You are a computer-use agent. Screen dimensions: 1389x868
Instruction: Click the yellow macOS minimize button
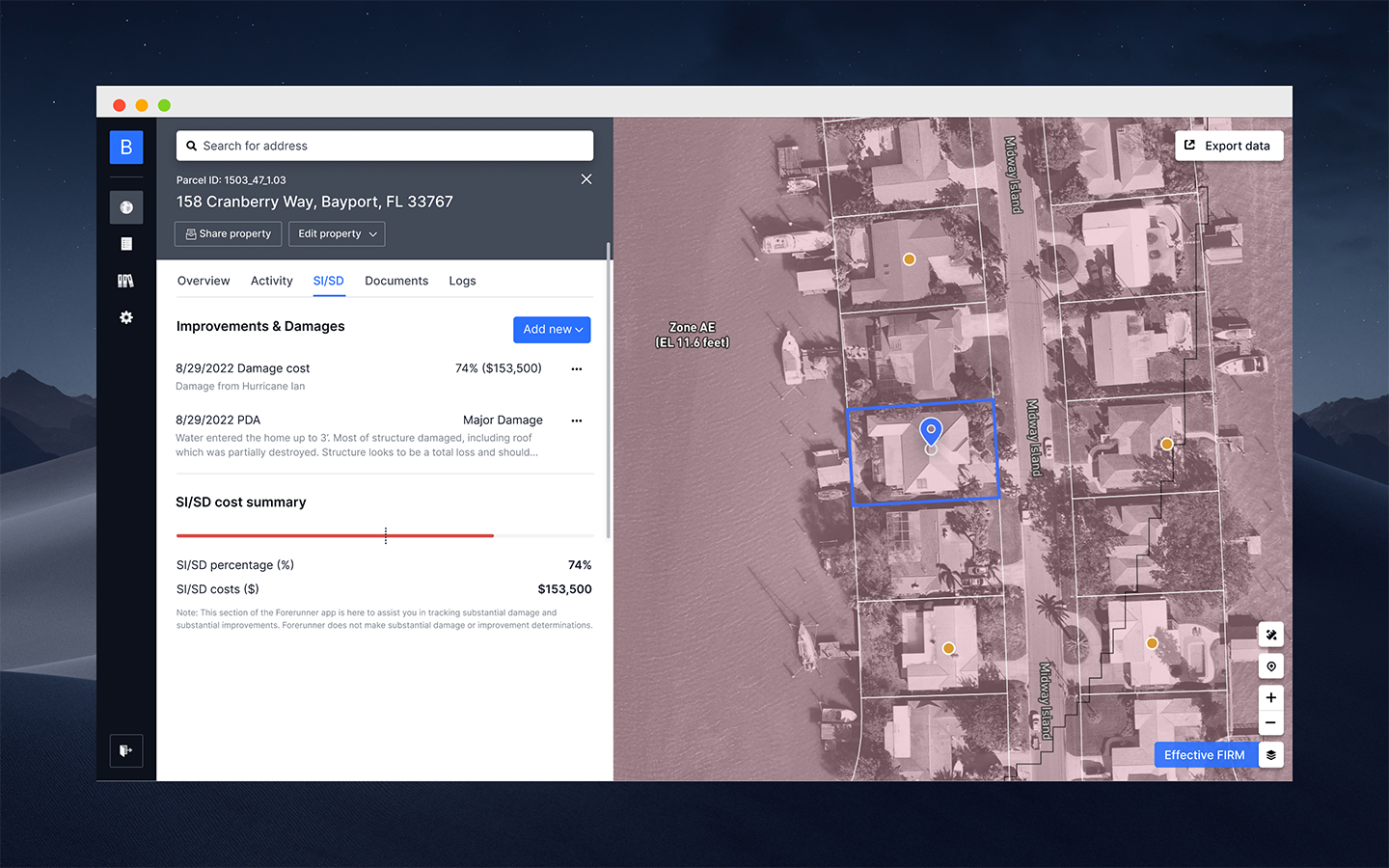(142, 105)
